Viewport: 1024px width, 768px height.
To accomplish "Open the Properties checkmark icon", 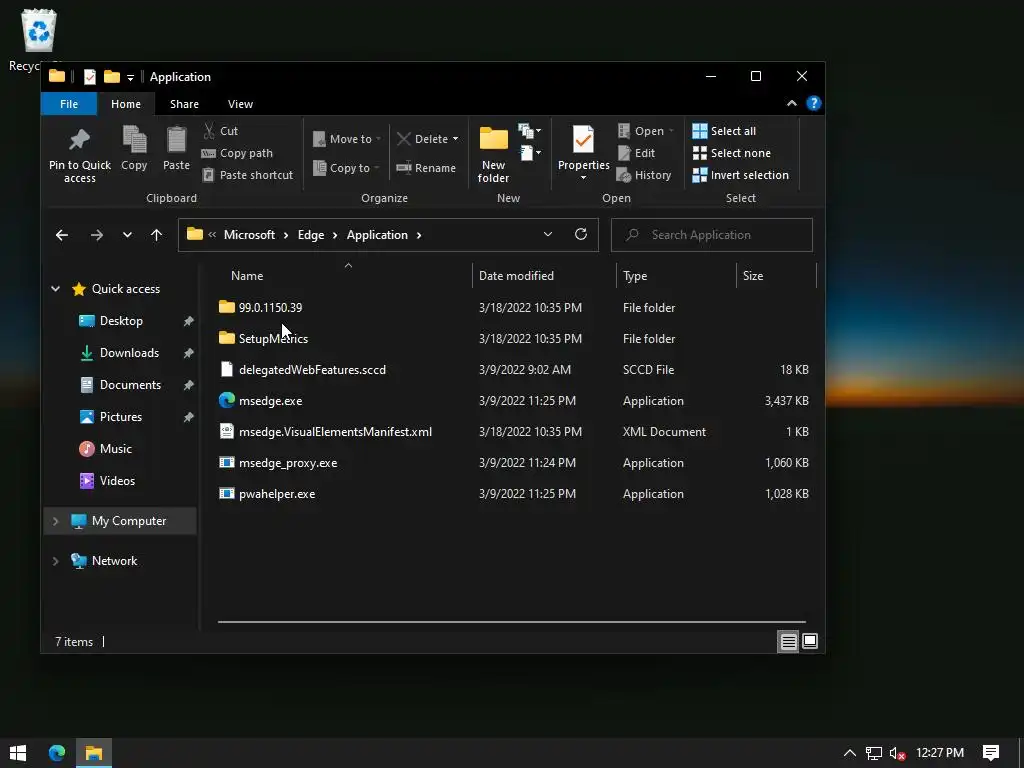I will click(583, 139).
